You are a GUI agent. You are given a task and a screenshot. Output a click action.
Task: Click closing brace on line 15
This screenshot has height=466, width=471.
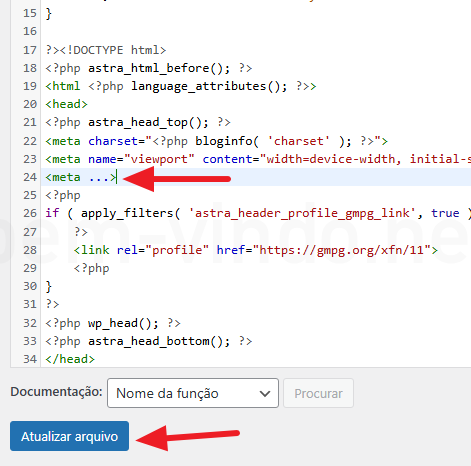click(x=49, y=14)
